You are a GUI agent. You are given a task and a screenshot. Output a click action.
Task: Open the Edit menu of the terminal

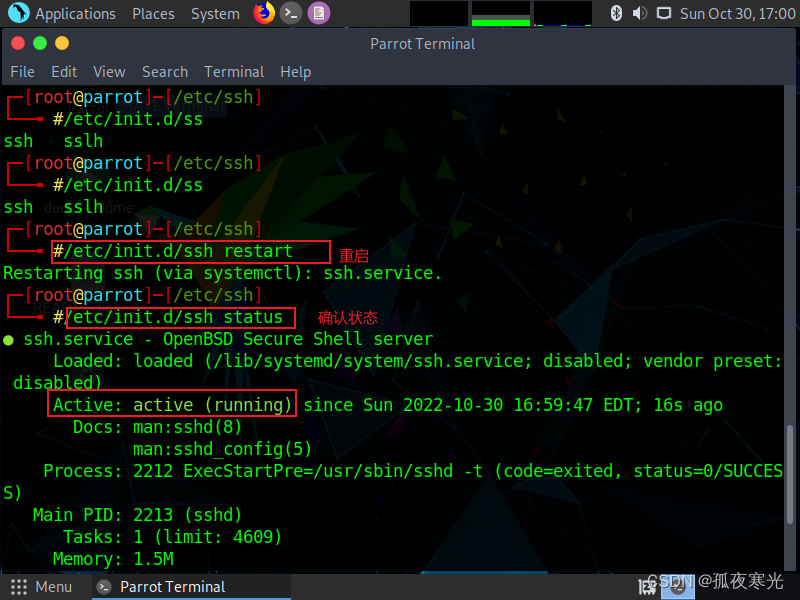63,71
